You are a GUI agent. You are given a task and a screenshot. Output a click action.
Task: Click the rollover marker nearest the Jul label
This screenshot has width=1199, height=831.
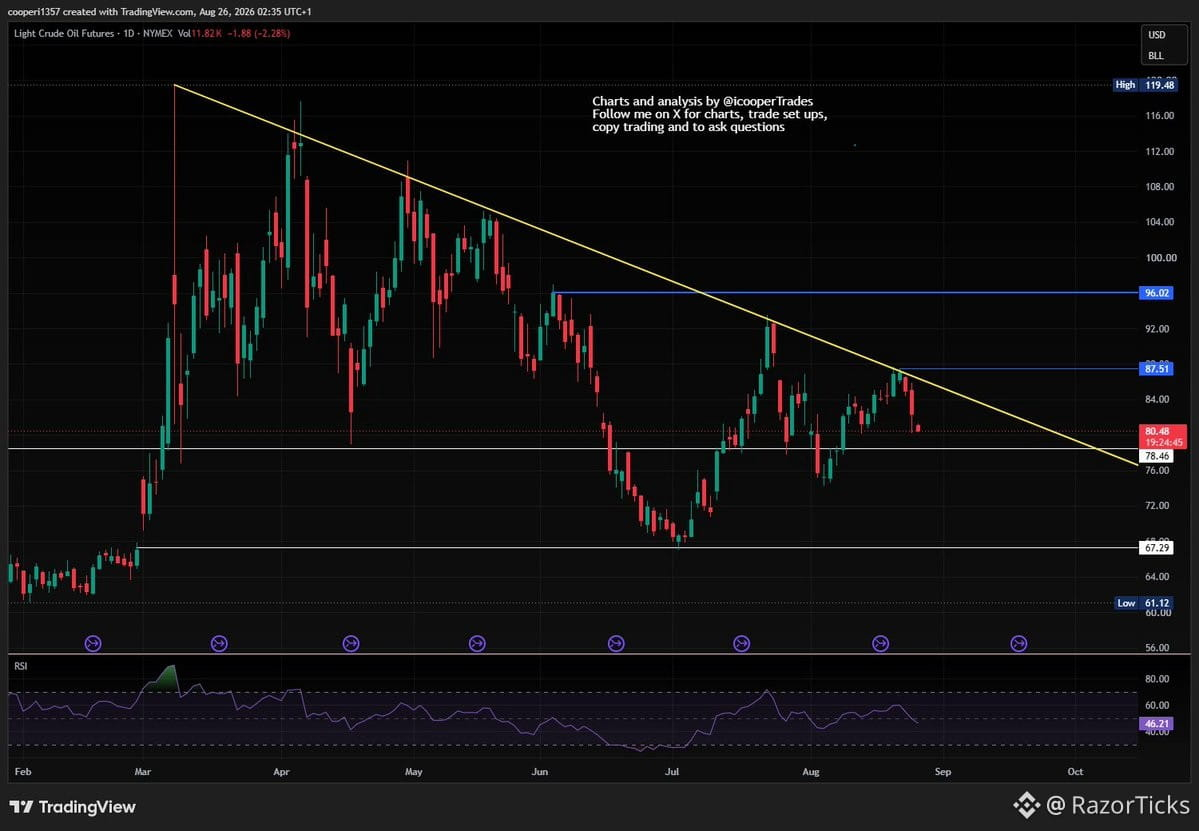(x=616, y=644)
